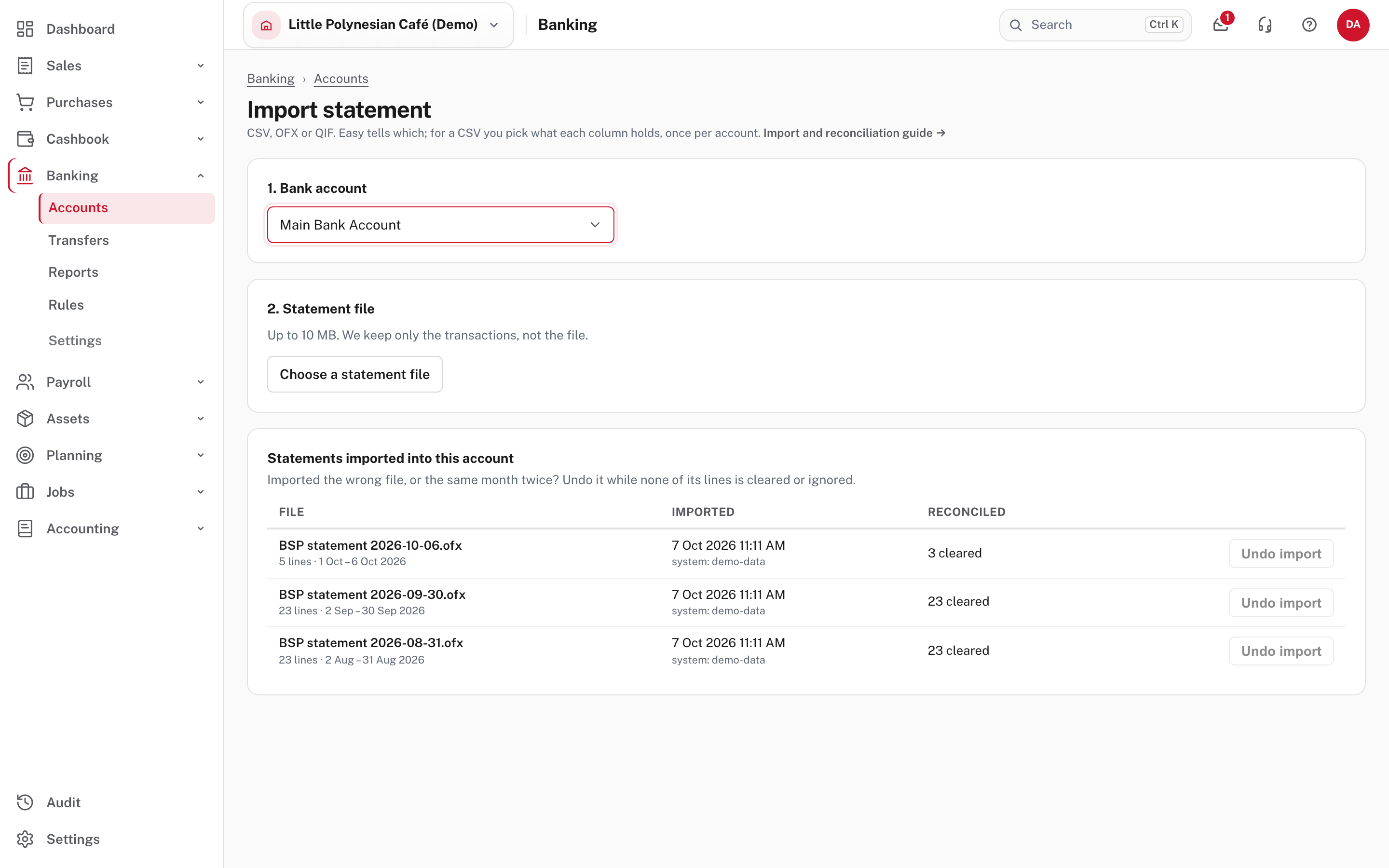Viewport: 1389px width, 868px height.
Task: Open the Dashboard icon in sidebar
Action: click(x=25, y=29)
